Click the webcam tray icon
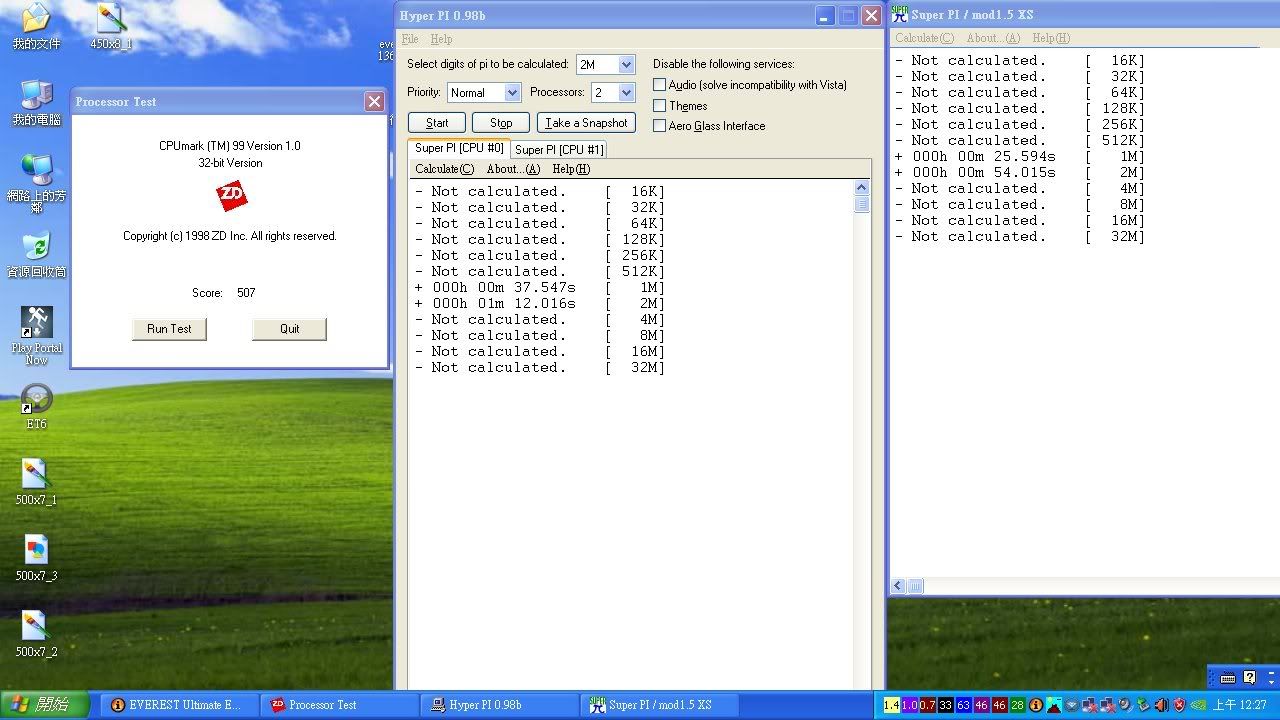This screenshot has height=720, width=1280. point(1124,705)
